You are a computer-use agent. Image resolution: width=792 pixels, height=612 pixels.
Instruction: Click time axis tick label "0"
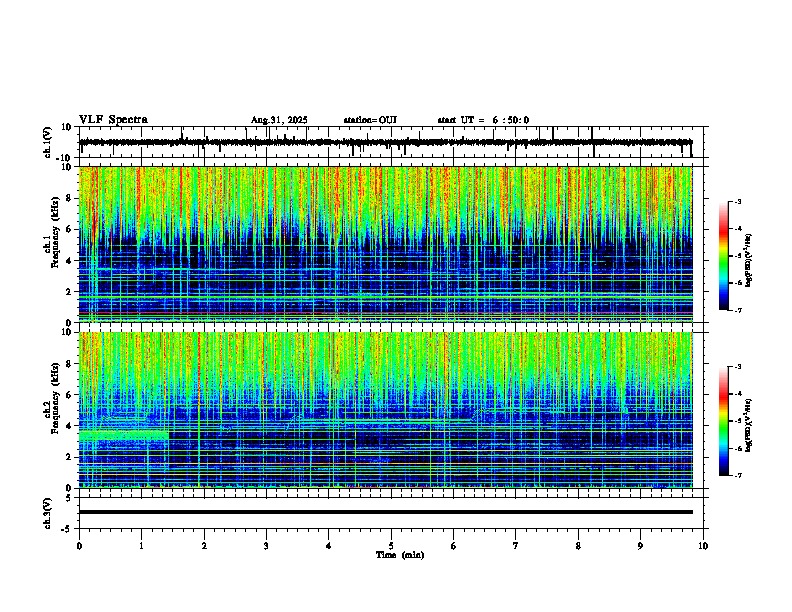[x=79, y=546]
